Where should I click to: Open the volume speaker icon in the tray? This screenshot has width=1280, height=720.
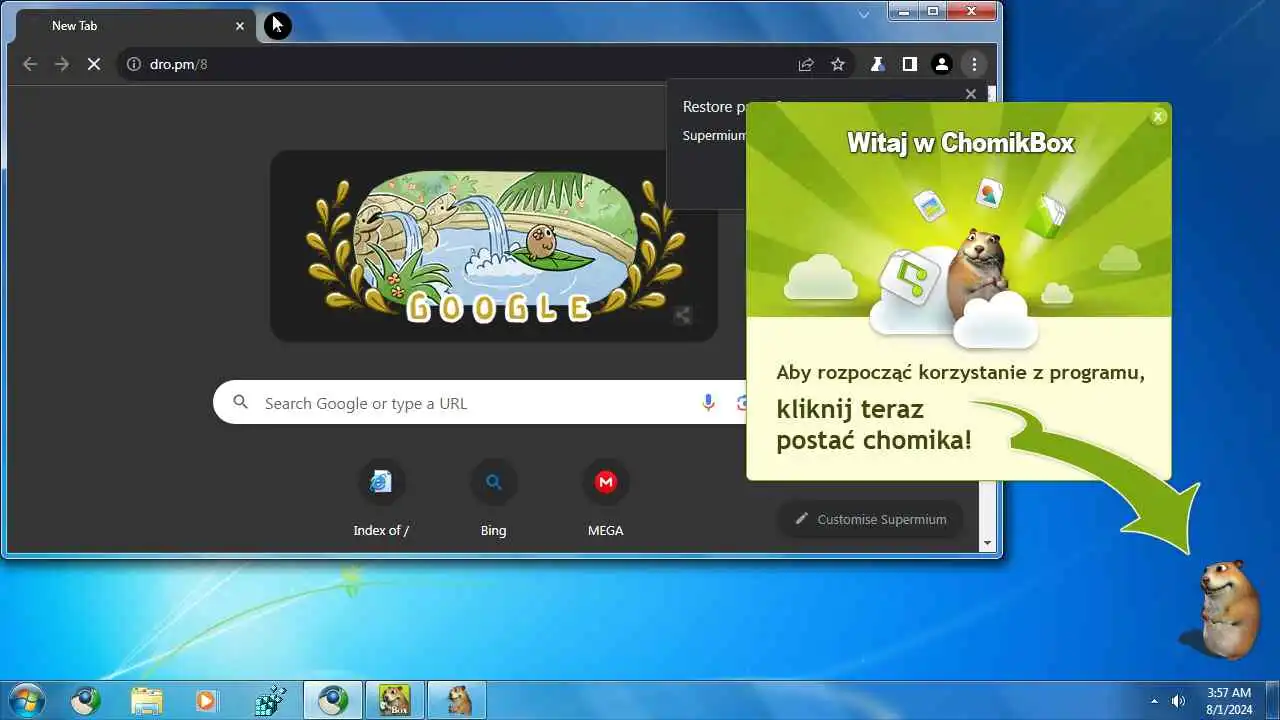1178,701
